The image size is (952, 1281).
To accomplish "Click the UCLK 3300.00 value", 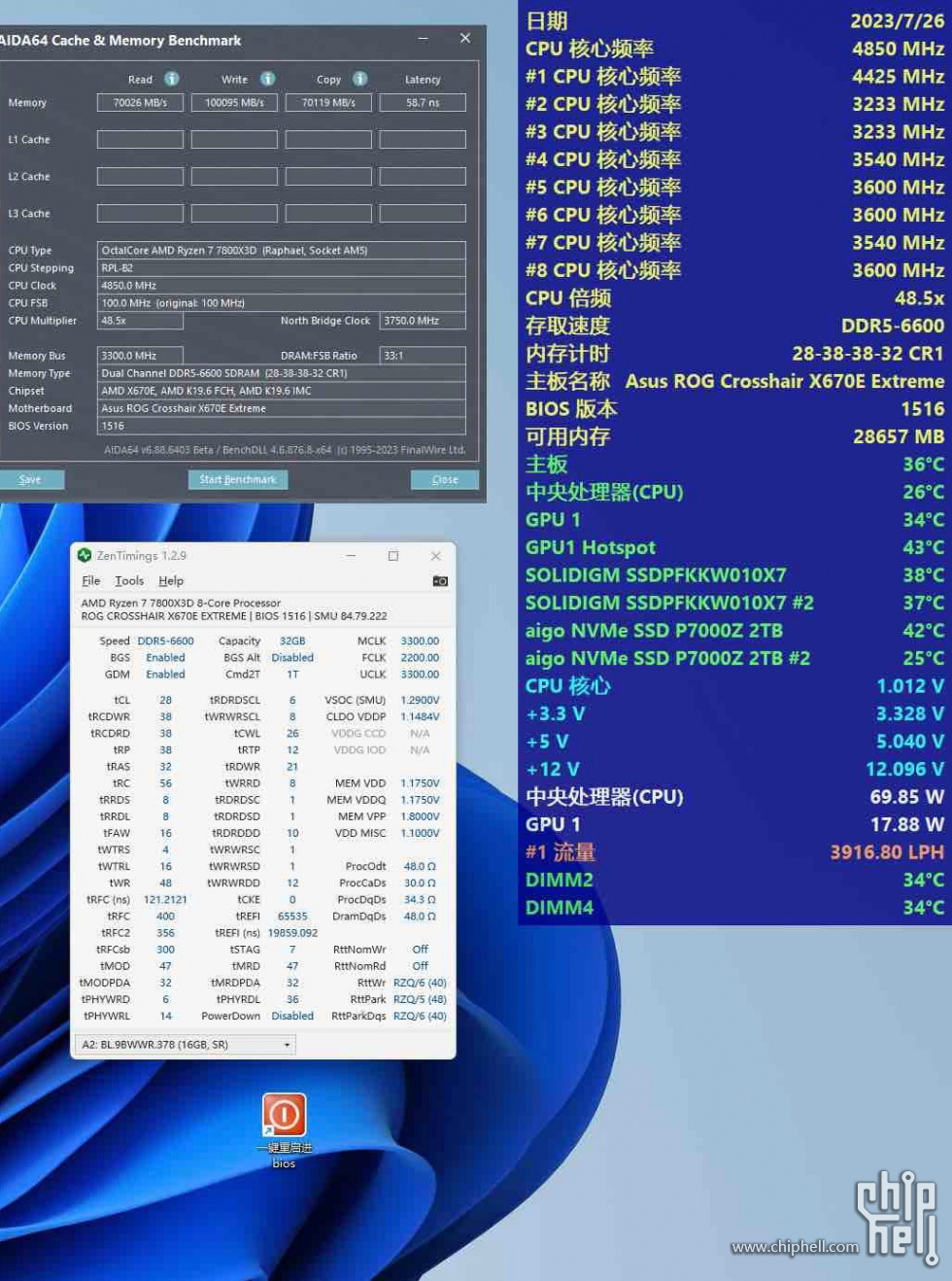I will 420,675.
